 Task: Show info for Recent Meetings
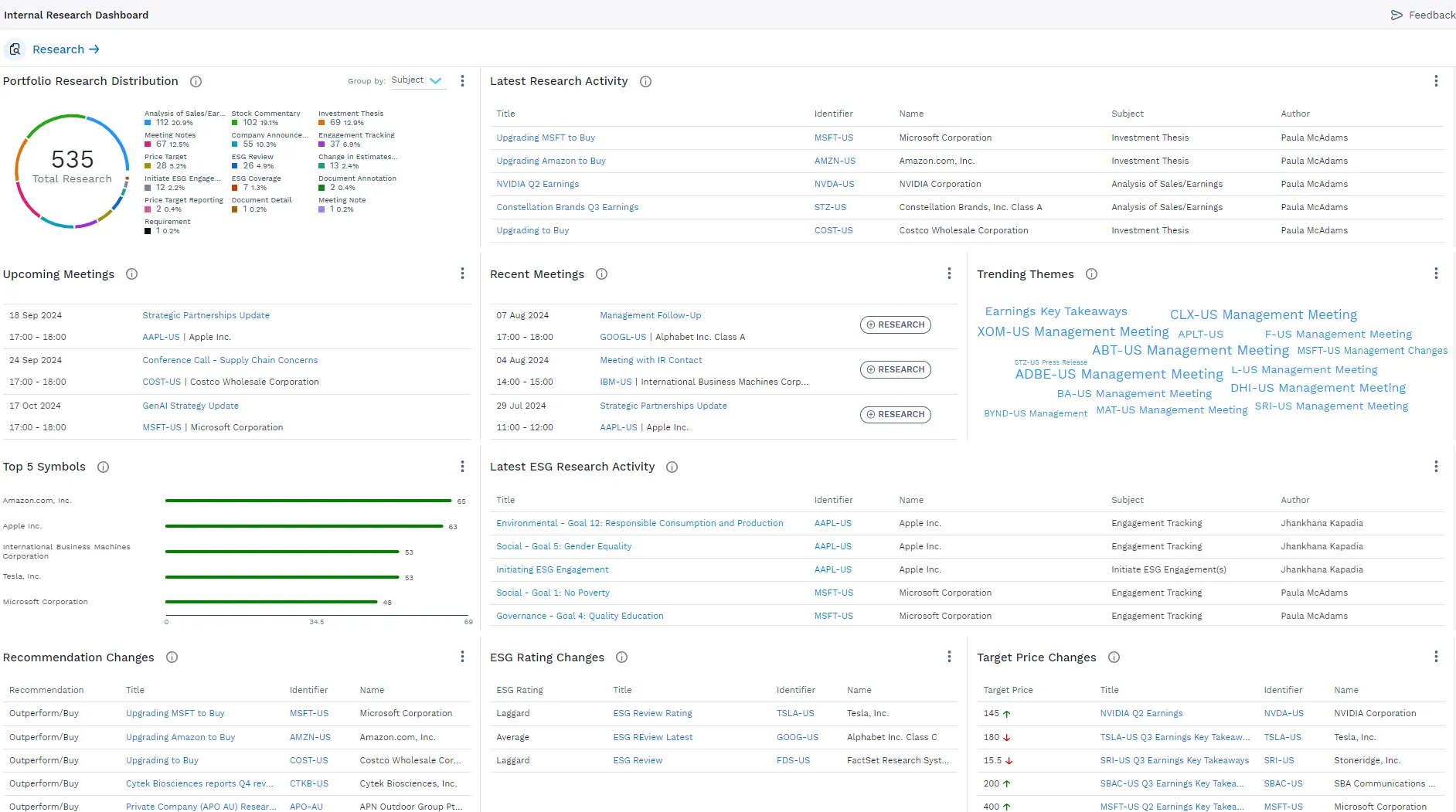click(x=601, y=274)
